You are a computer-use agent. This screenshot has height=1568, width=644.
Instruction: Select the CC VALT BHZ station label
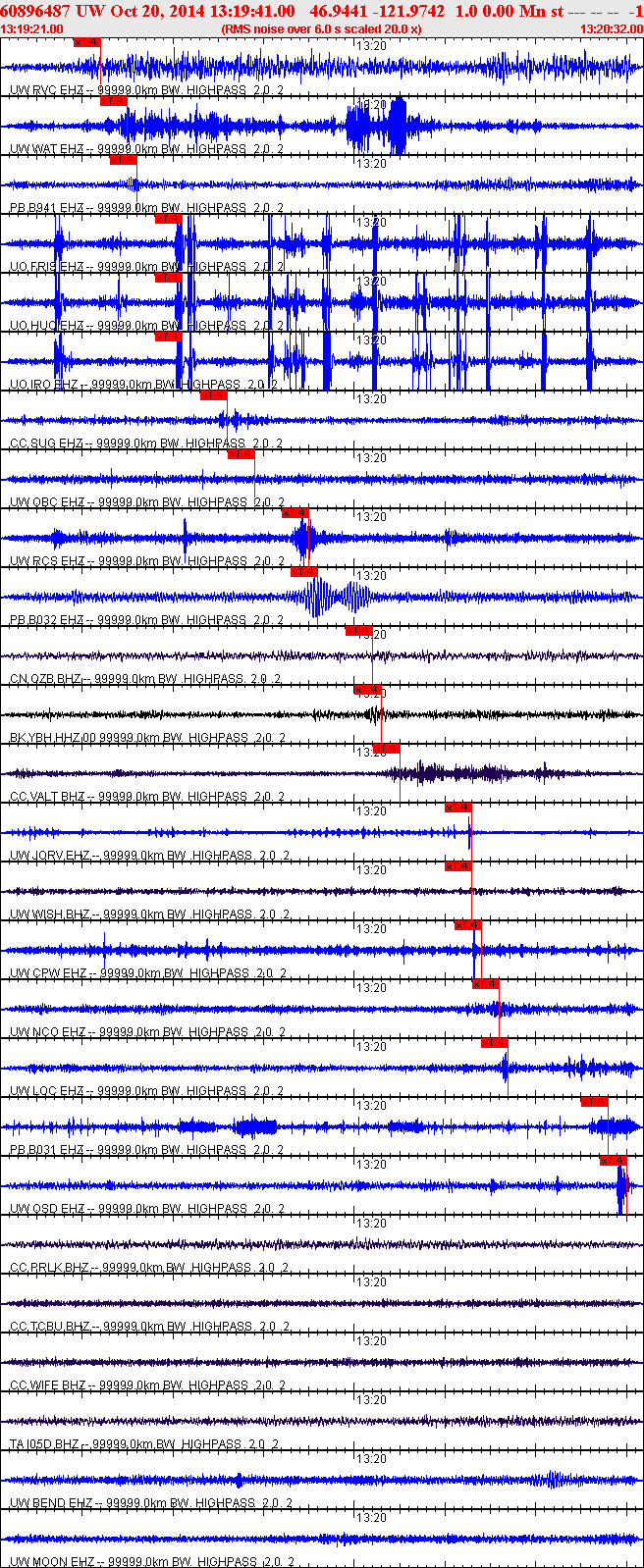(x=147, y=797)
